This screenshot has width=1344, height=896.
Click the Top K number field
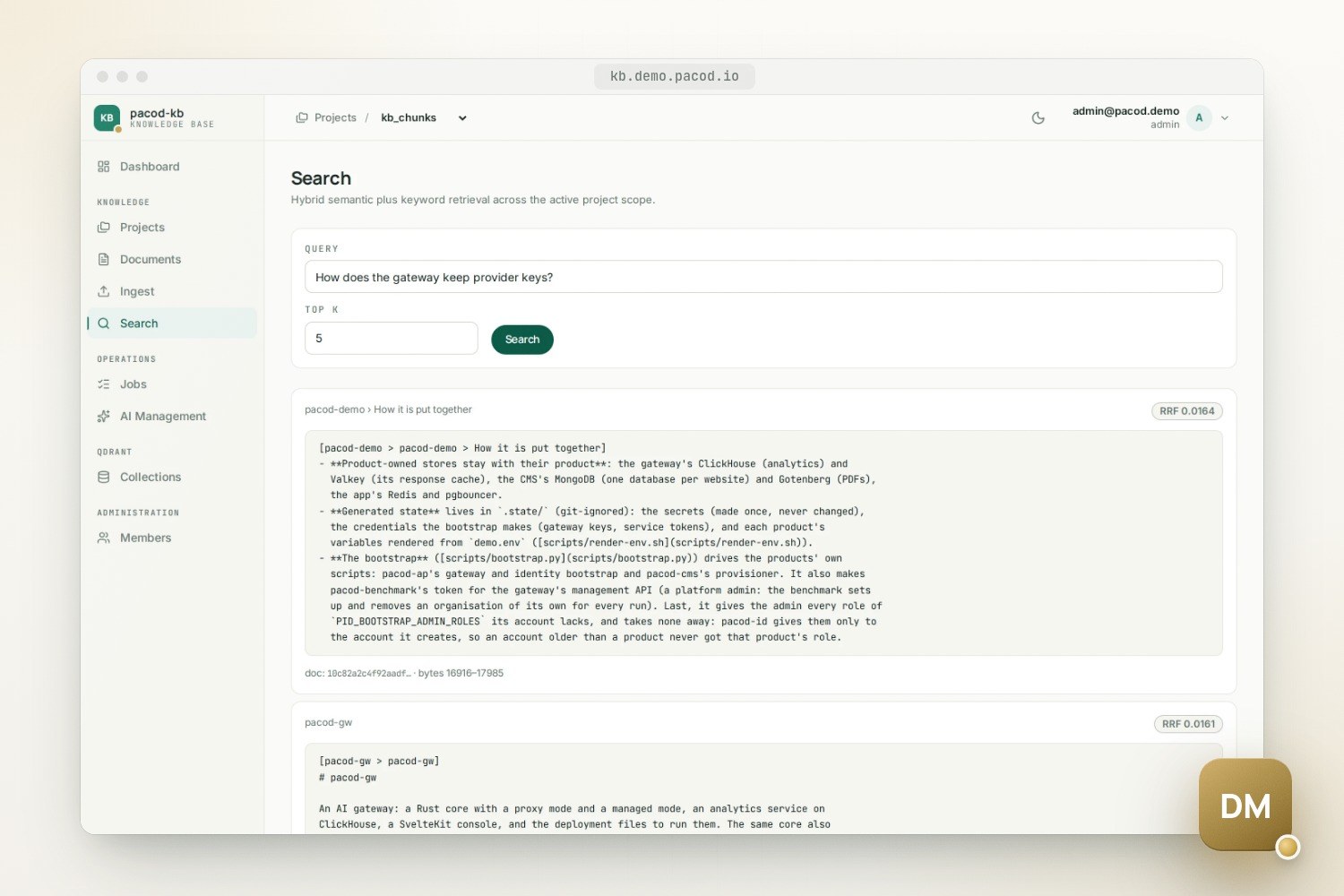[392, 339]
